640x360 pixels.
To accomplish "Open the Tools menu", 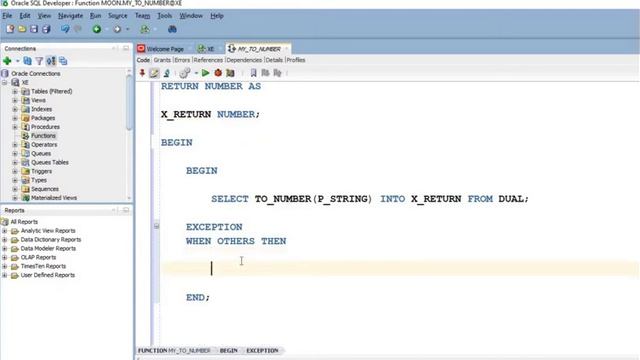I will pyautogui.click(x=164, y=16).
